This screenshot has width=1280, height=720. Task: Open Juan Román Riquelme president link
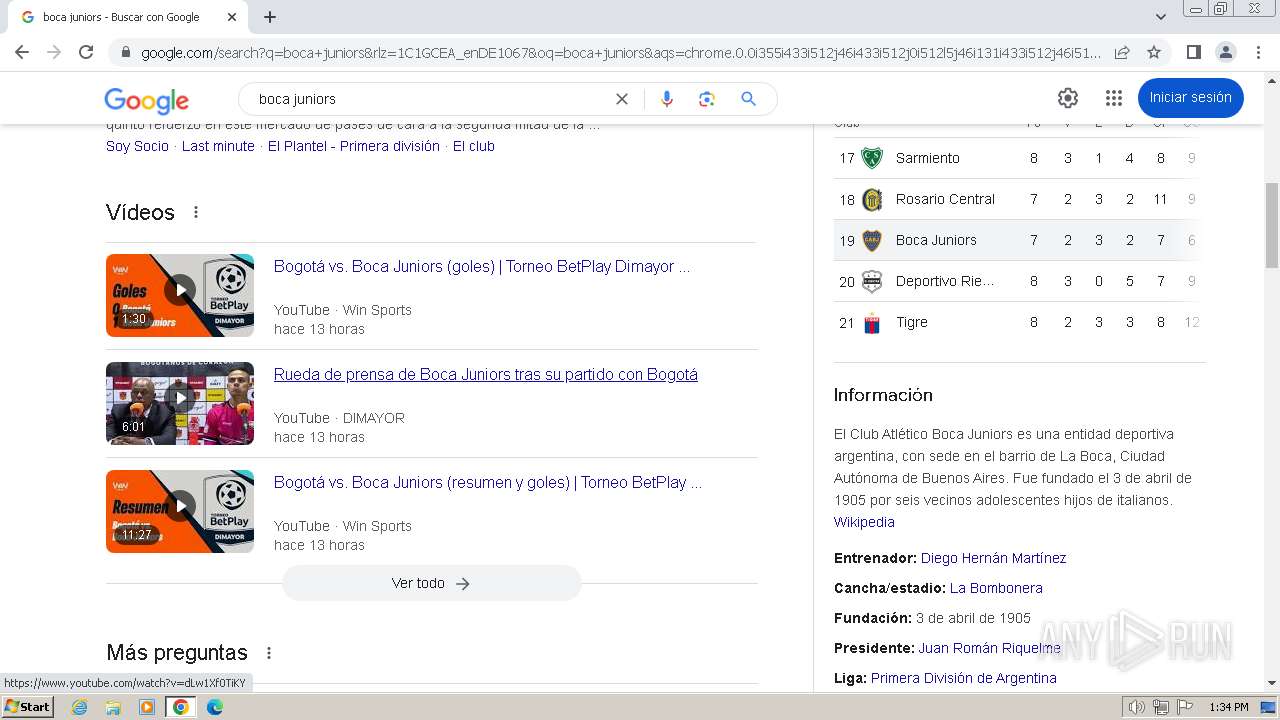pos(989,648)
